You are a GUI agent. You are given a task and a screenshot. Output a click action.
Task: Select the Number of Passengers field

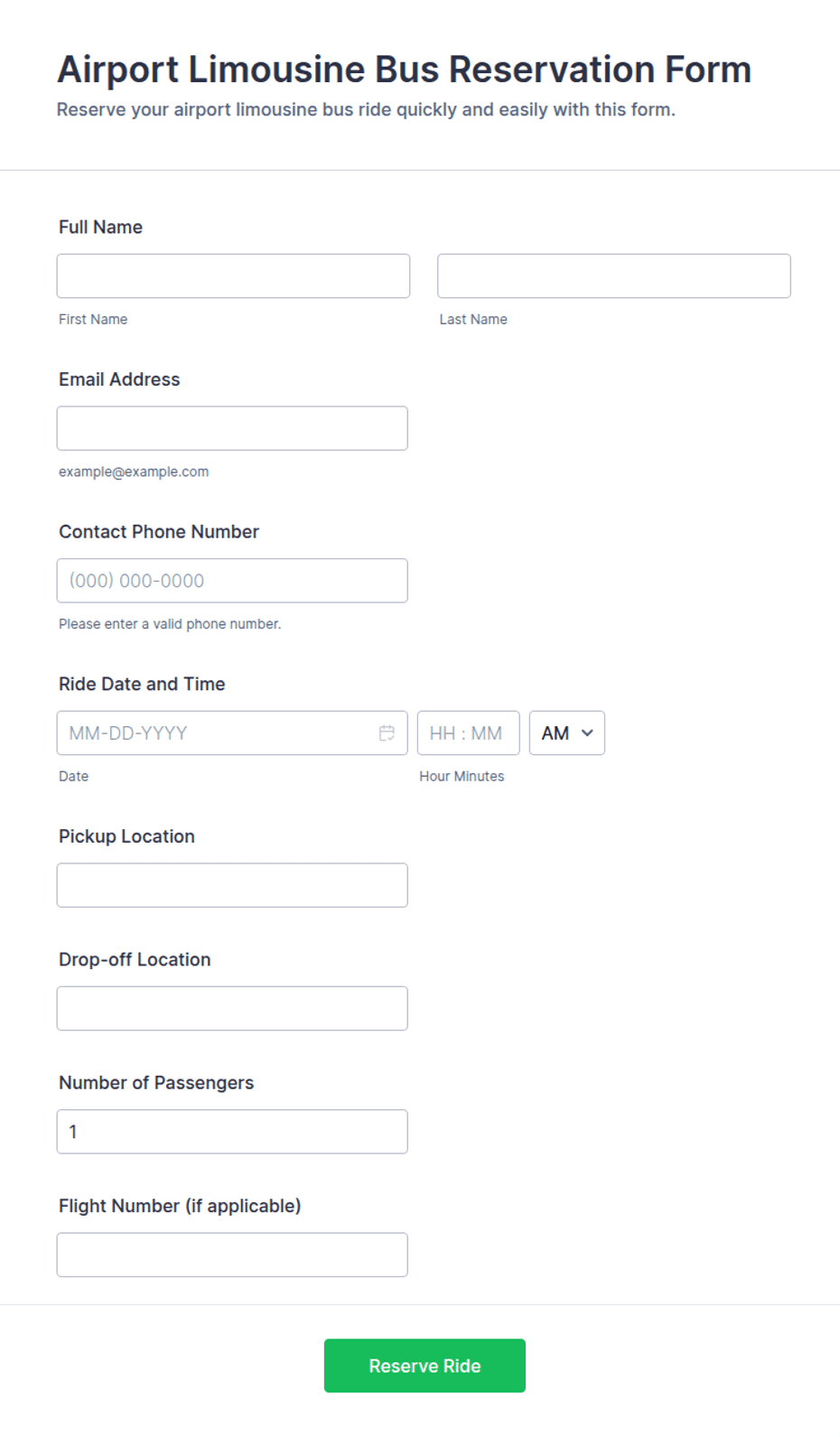coord(232,1132)
